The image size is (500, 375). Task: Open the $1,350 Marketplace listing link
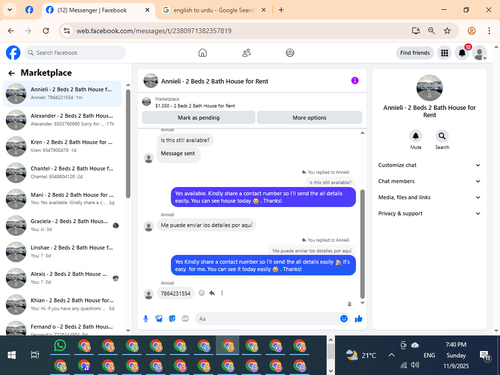click(195, 106)
